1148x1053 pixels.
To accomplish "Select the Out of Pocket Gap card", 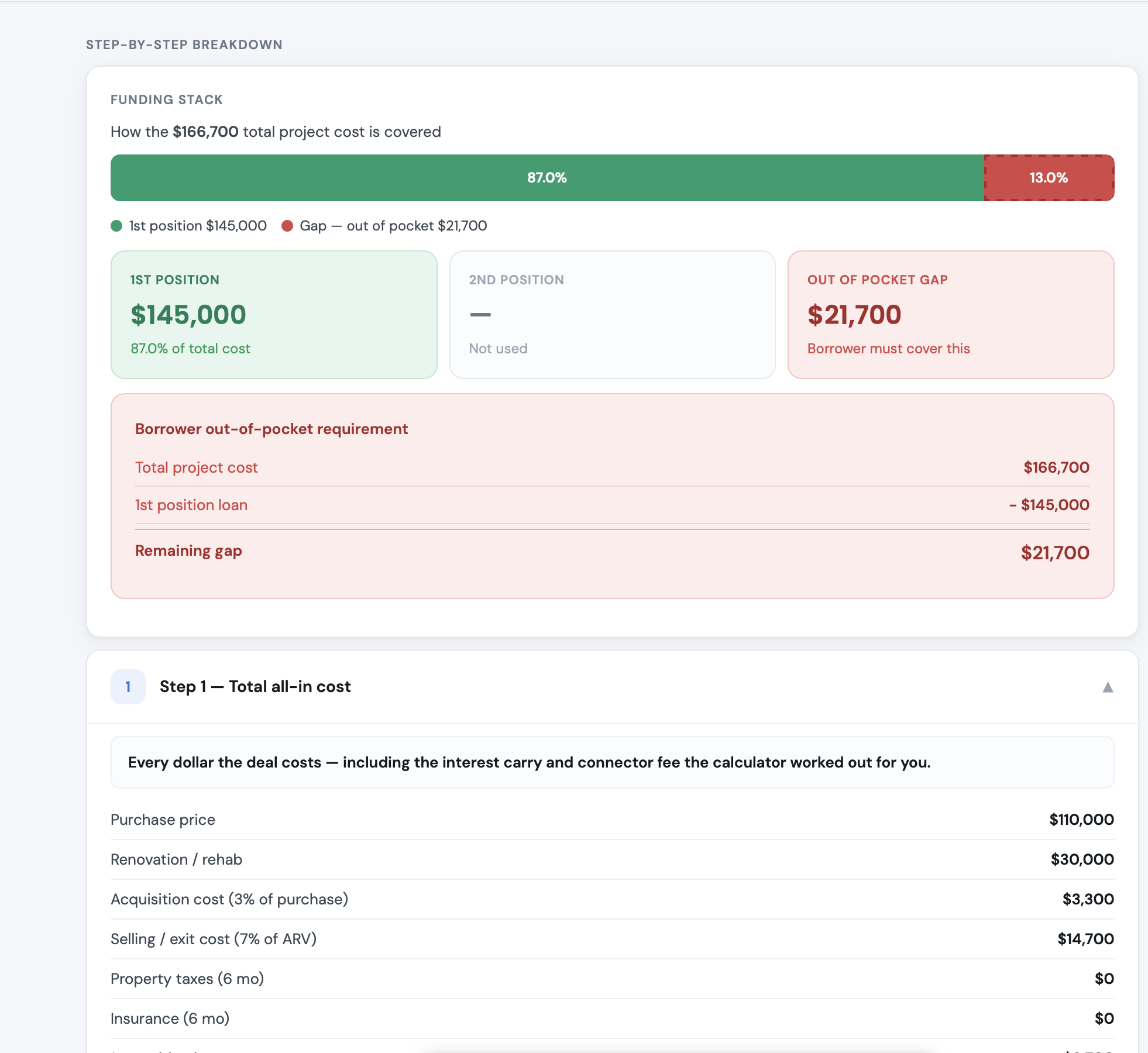I will click(951, 315).
